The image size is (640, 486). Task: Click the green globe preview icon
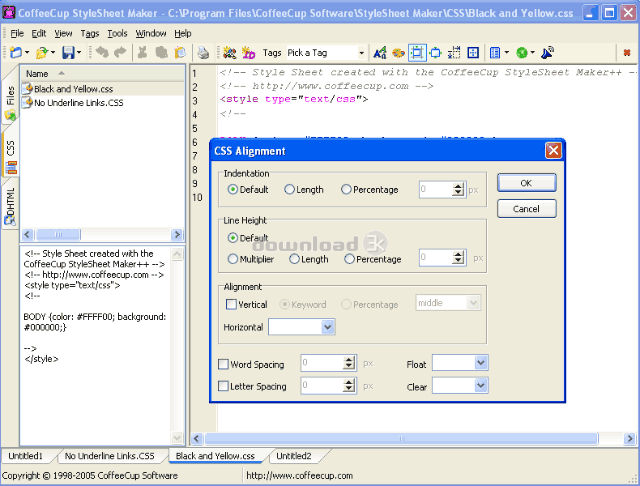522,53
